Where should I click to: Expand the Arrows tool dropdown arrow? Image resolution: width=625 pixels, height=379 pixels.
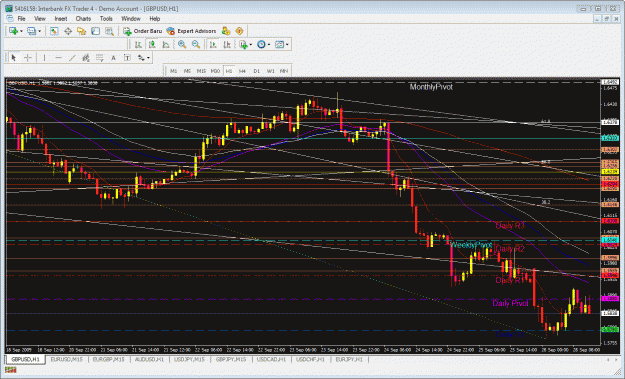click(x=148, y=58)
